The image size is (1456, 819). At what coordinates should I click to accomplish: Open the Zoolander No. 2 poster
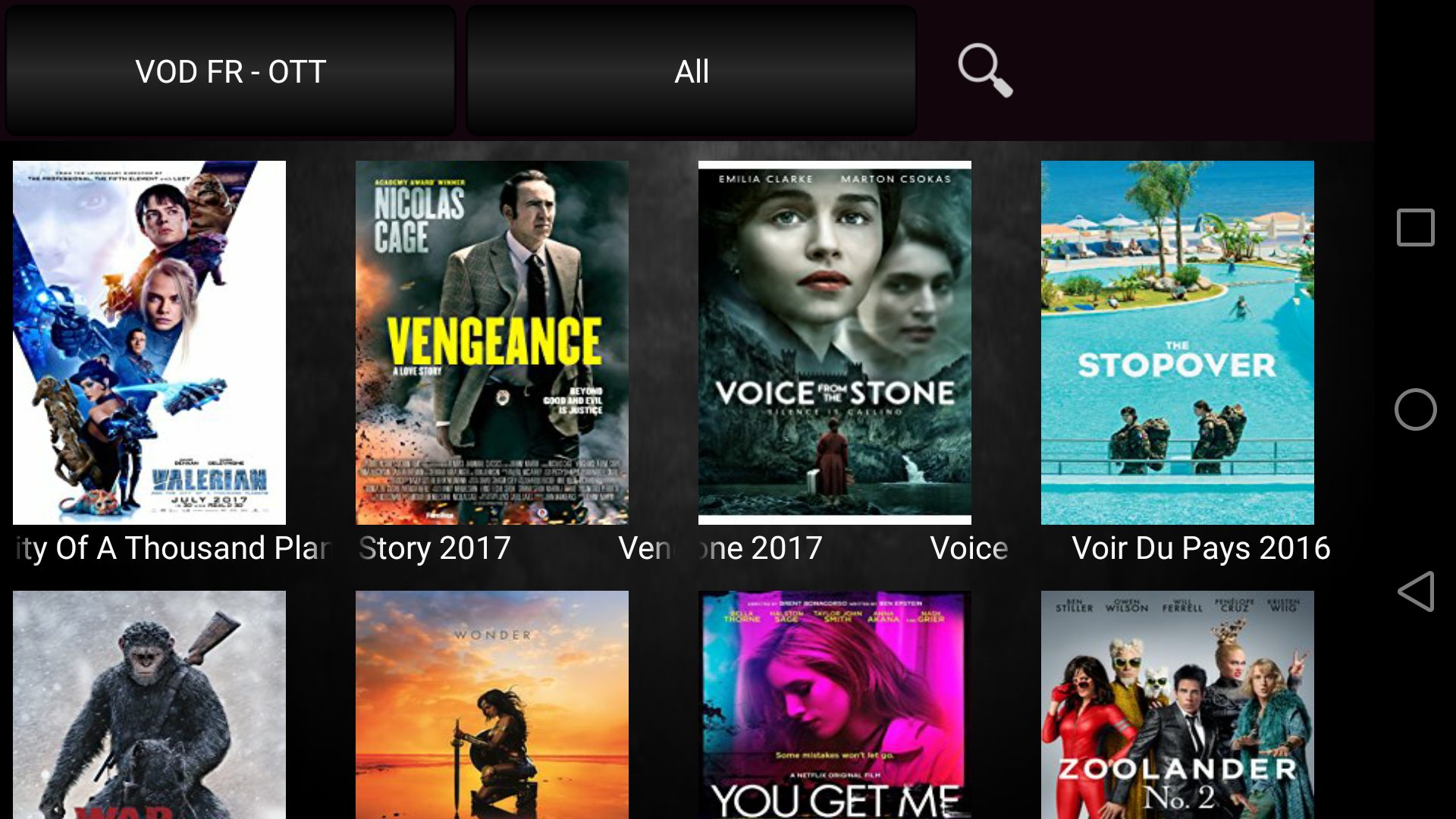tap(1178, 705)
